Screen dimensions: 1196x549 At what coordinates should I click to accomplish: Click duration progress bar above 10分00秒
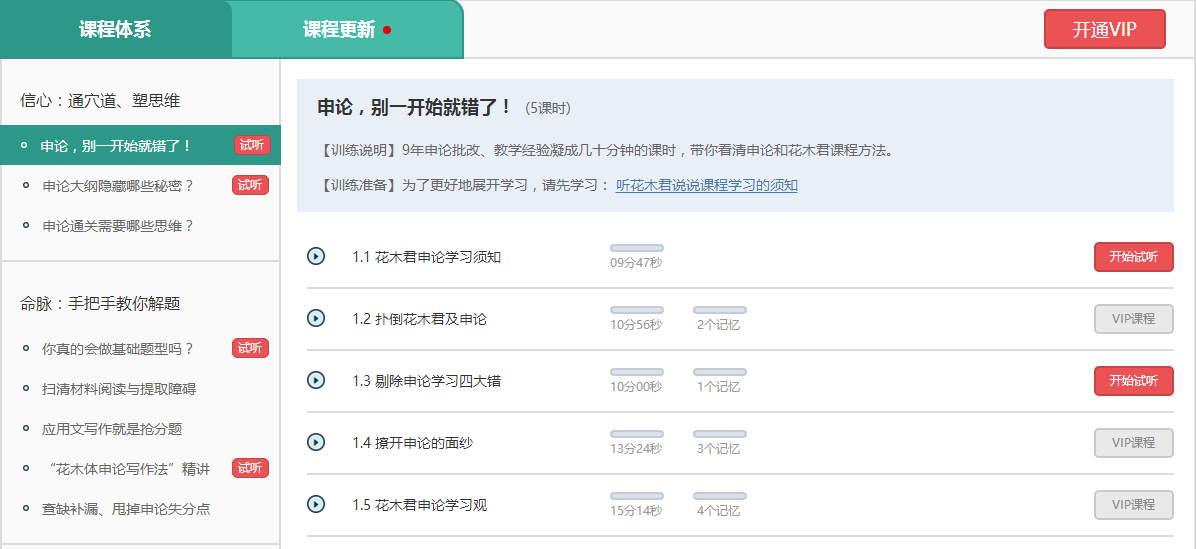pos(637,371)
